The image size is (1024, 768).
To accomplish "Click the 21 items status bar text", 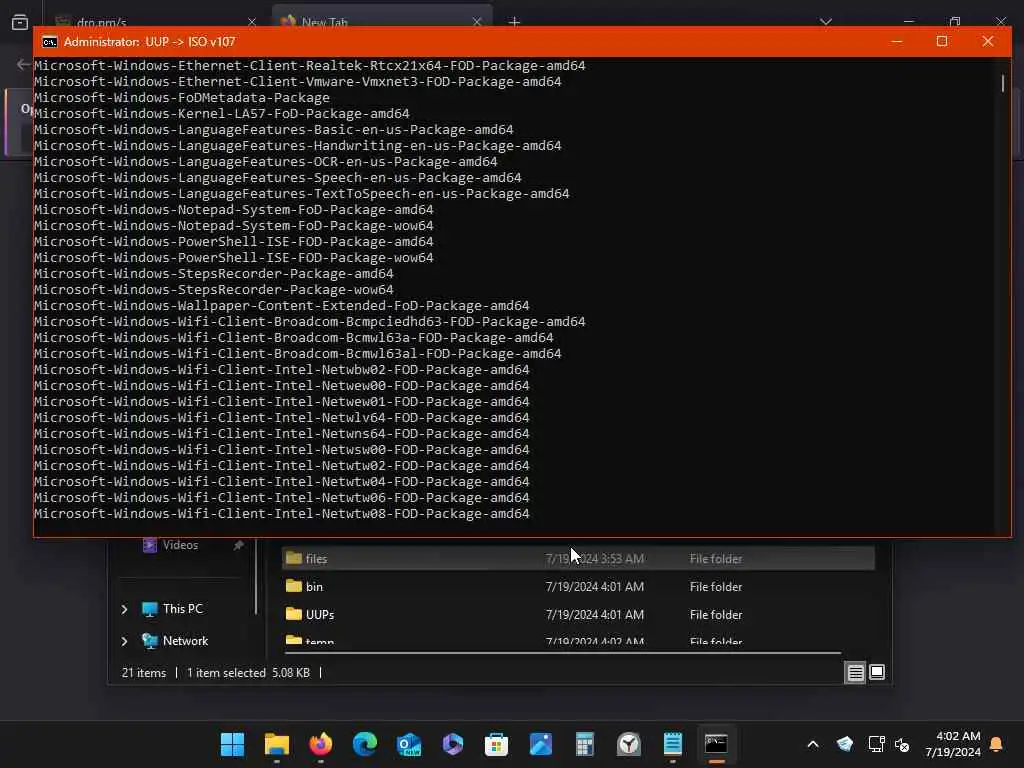I will tap(144, 673).
